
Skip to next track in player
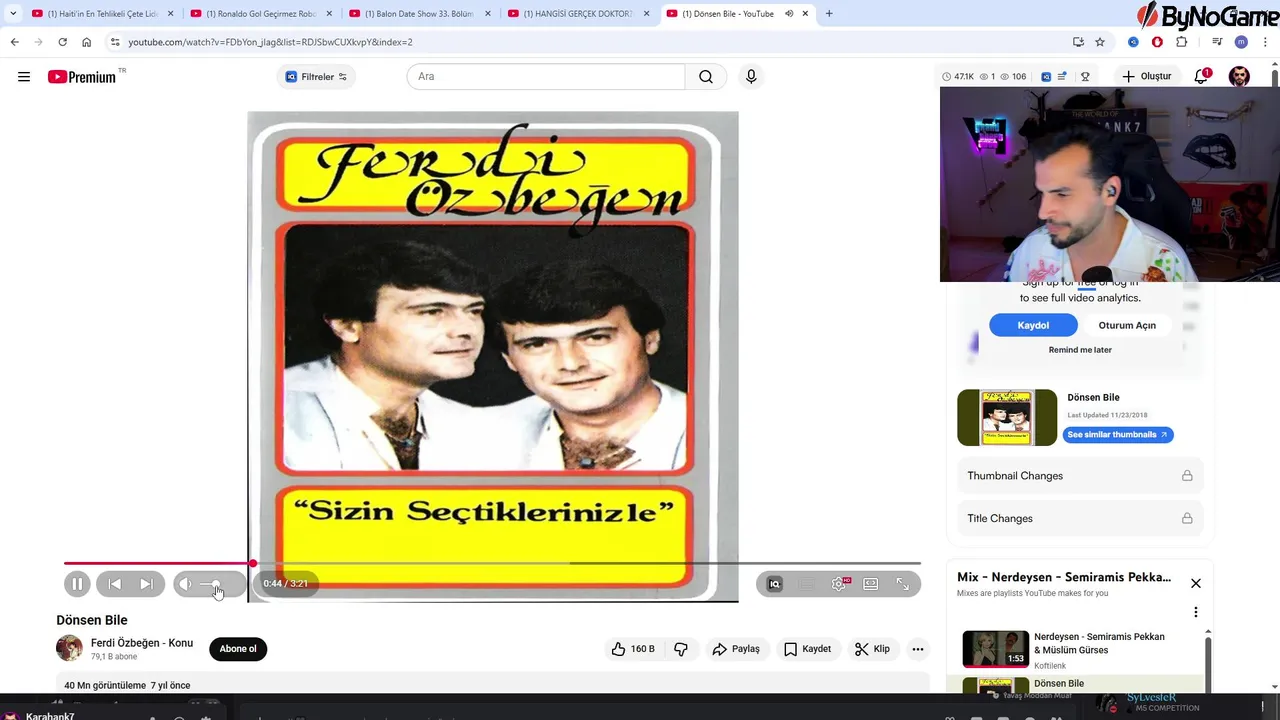(146, 584)
